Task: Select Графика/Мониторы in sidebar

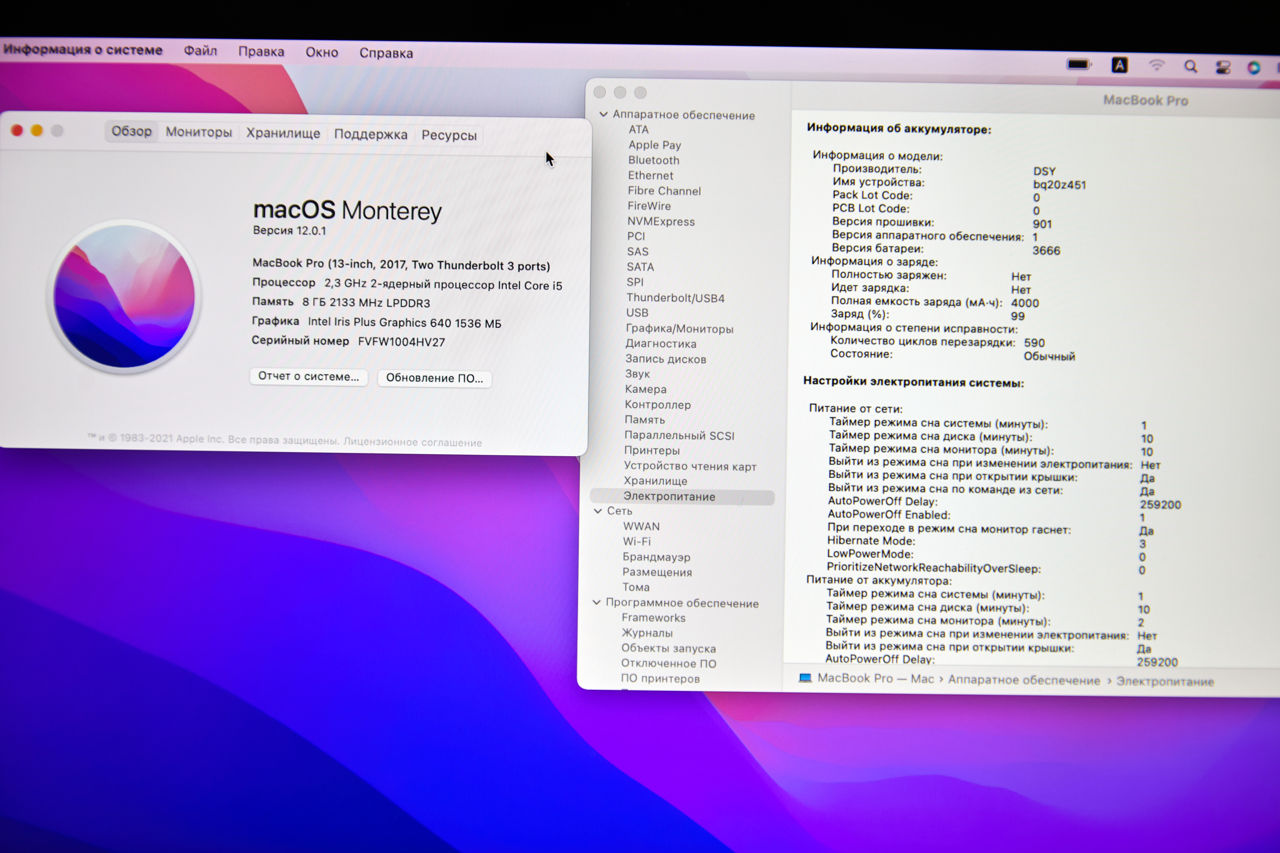Action: click(x=680, y=329)
